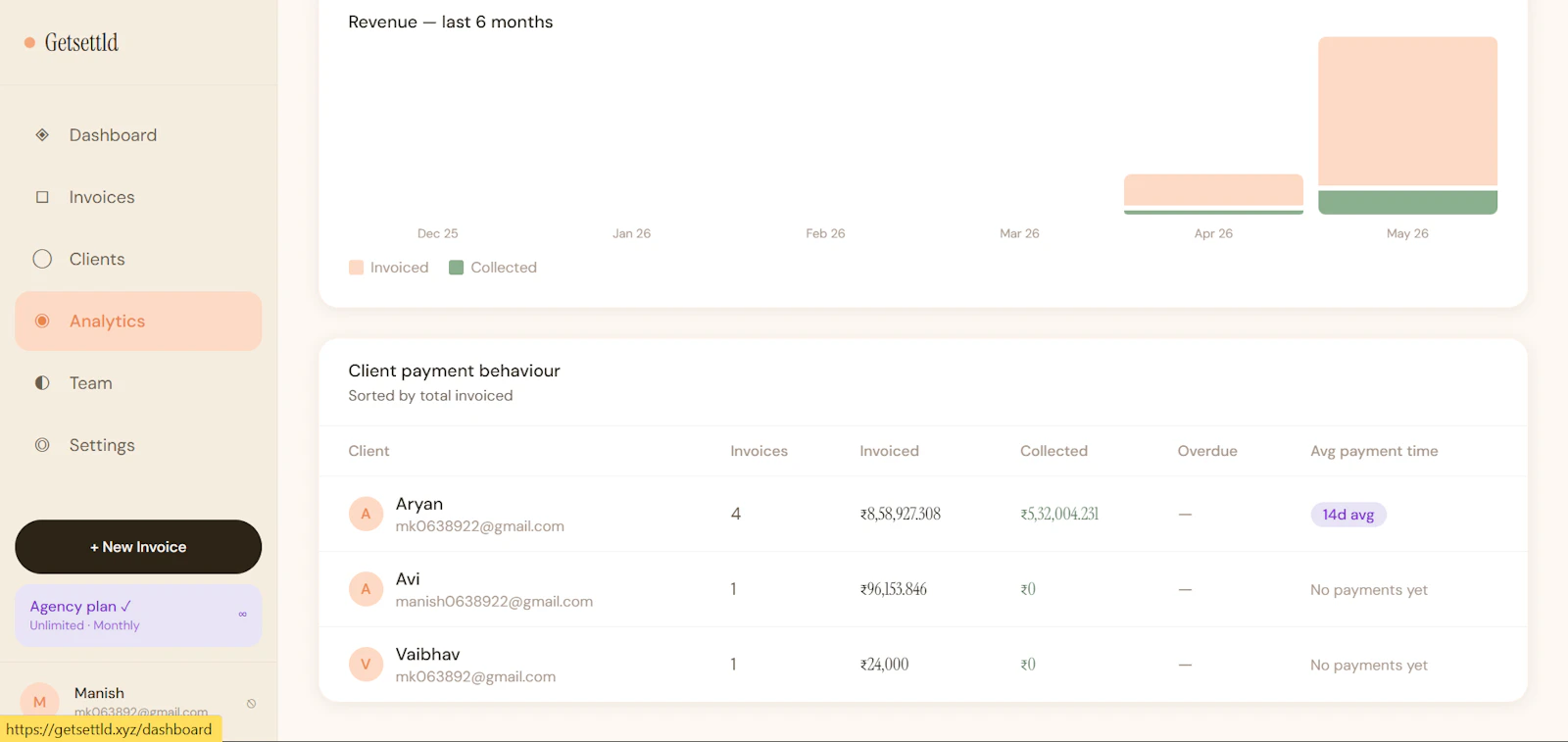
Task: Click the Overdue column header
Action: point(1207,451)
